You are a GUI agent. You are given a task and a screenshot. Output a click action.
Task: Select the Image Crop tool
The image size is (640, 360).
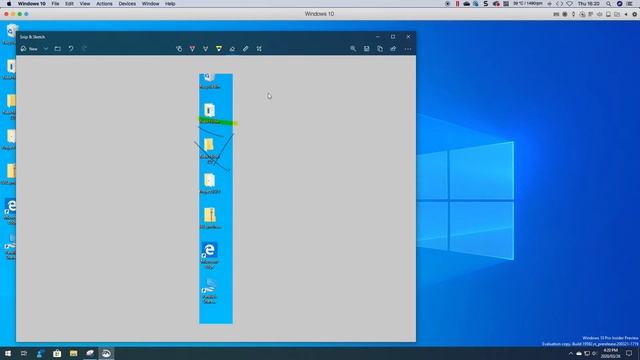[x=259, y=49]
